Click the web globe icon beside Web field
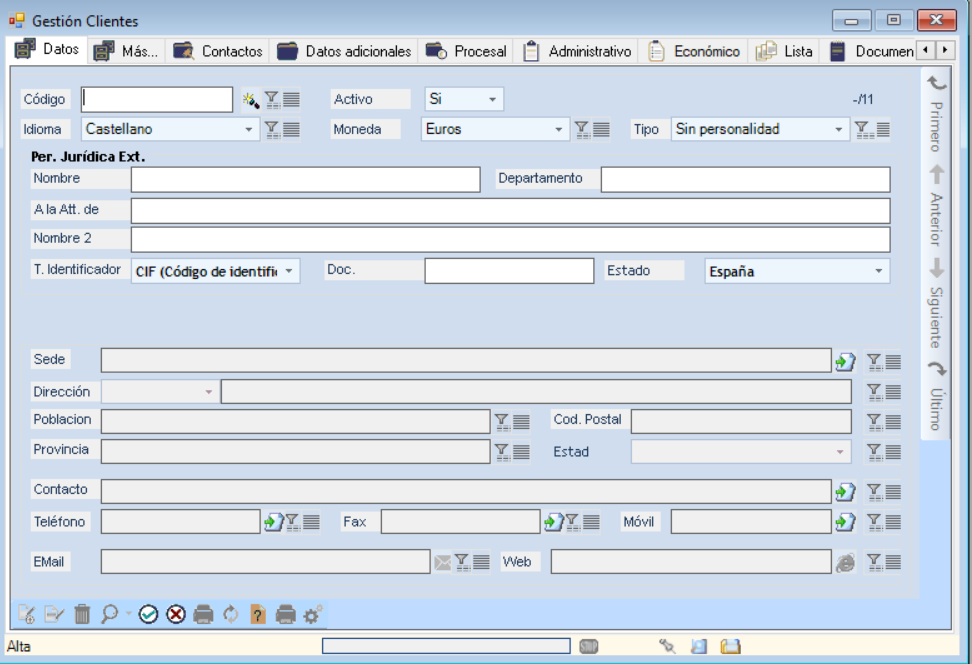The width and height of the screenshot is (972, 664). [x=845, y=562]
